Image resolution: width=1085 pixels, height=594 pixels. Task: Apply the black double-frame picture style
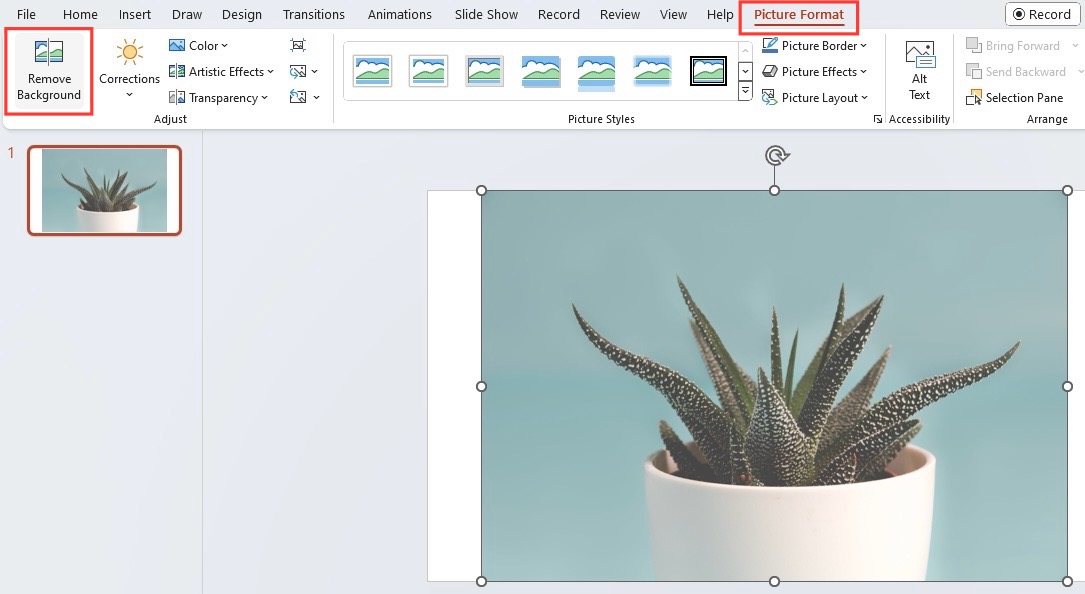pyautogui.click(x=709, y=71)
